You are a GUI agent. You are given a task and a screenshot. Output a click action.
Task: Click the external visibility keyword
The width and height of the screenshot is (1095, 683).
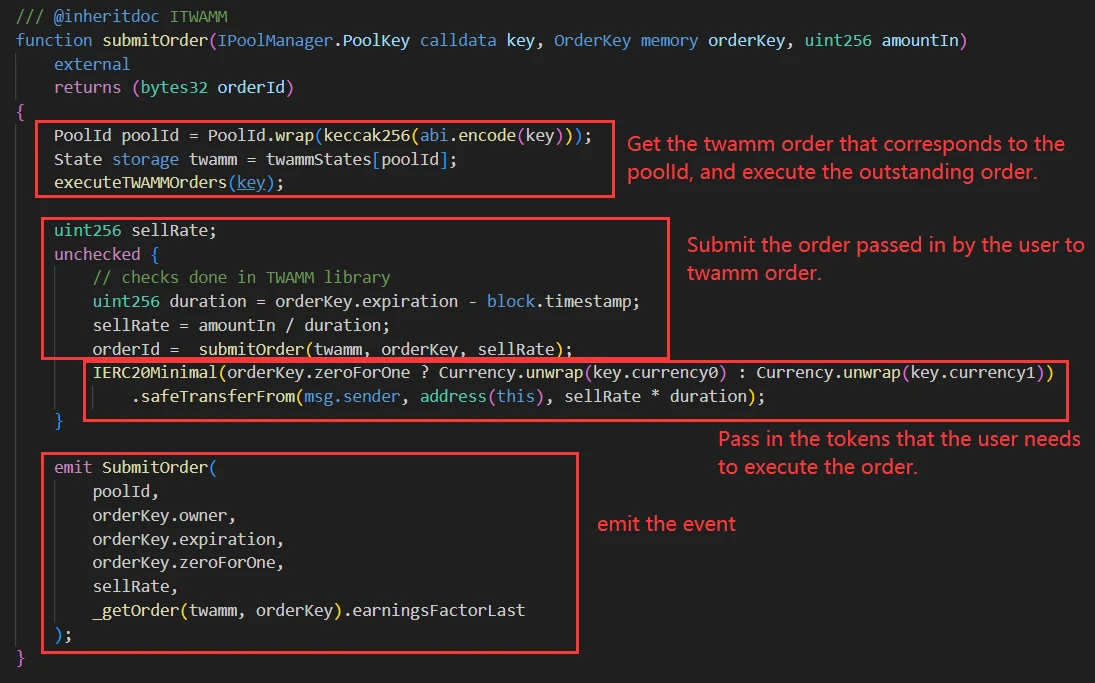click(92, 64)
